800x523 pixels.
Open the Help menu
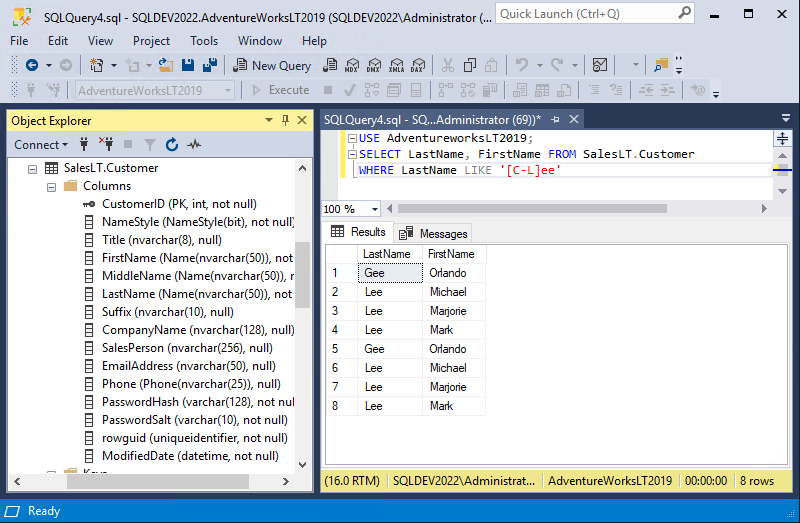coord(314,41)
